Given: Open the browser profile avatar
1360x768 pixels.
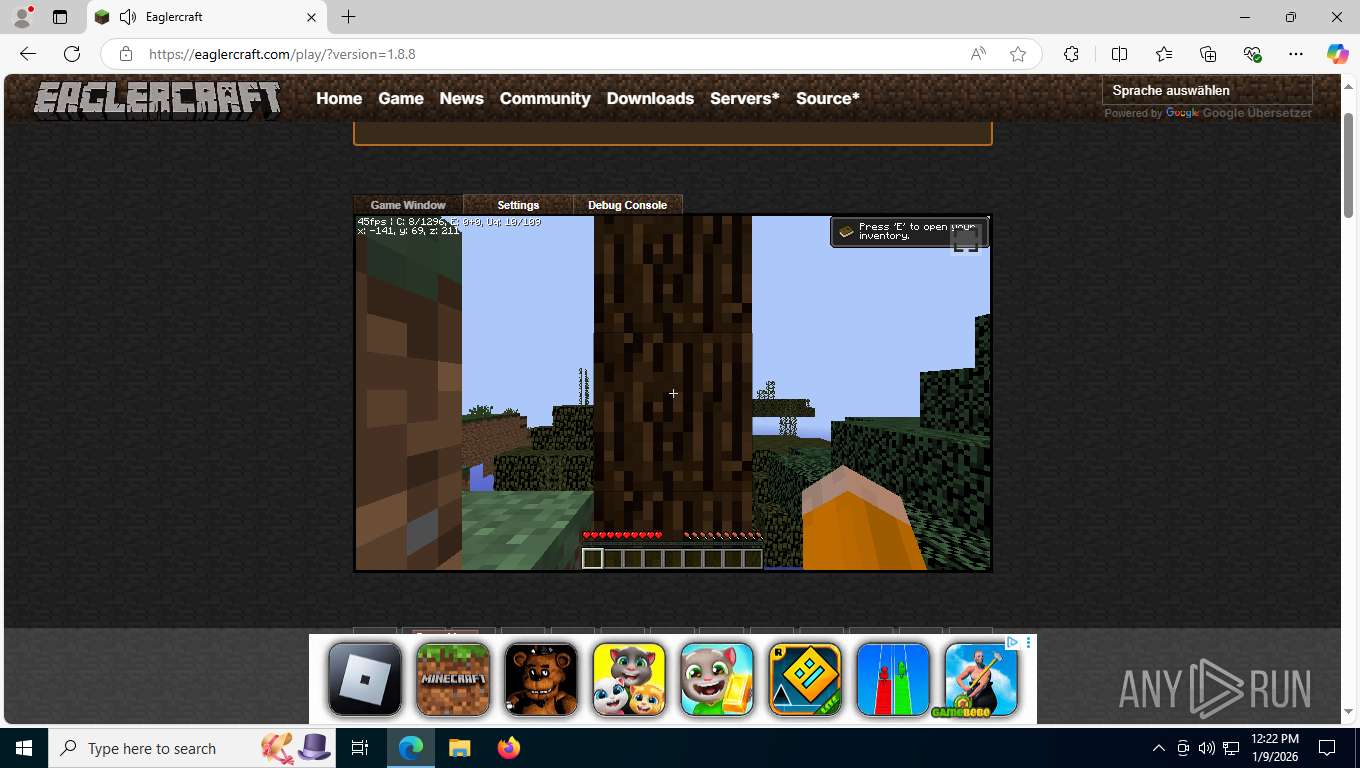Looking at the screenshot, I should [22, 17].
